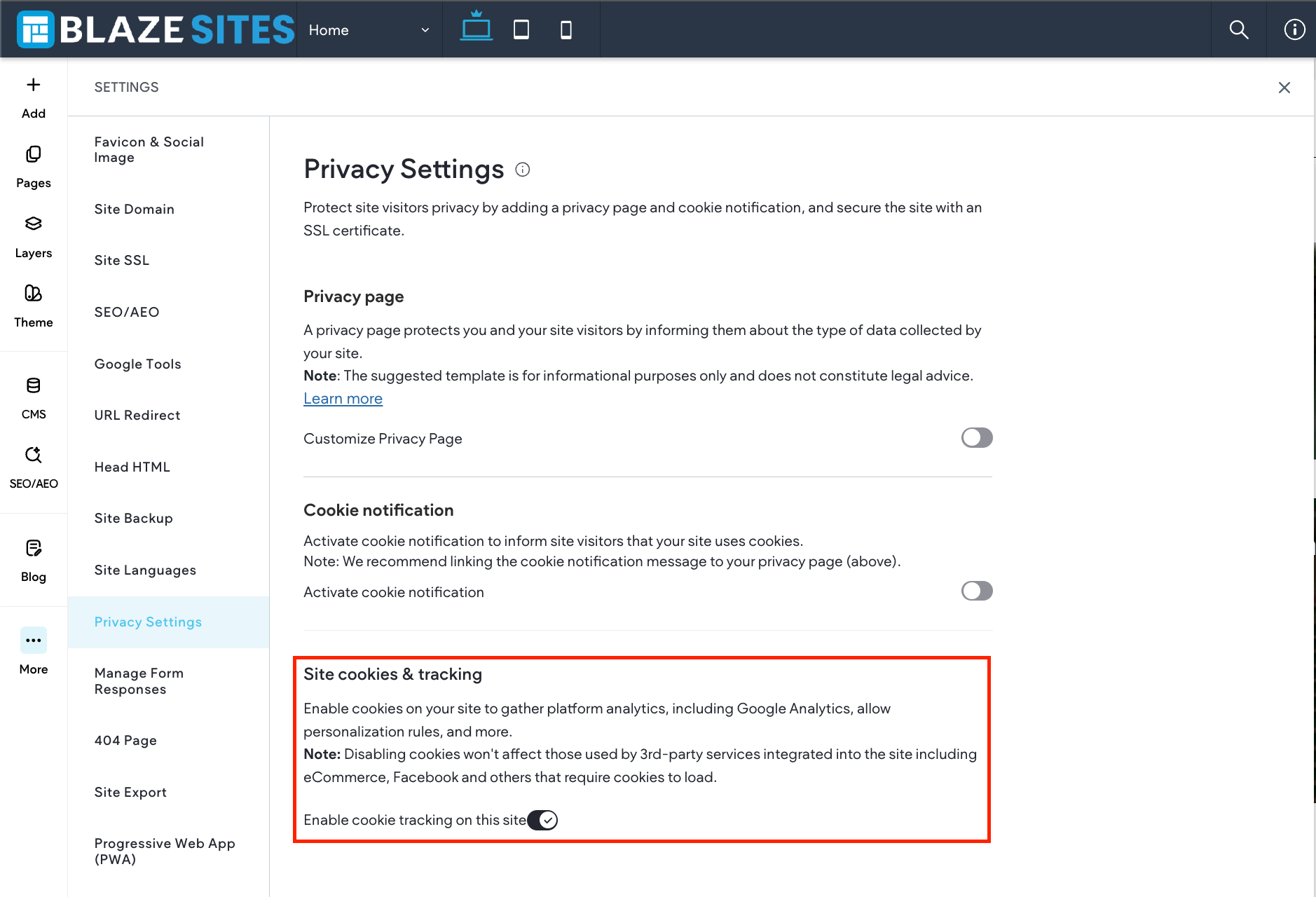The height and width of the screenshot is (897, 1316).
Task: Open the Pages panel
Action: 33,166
